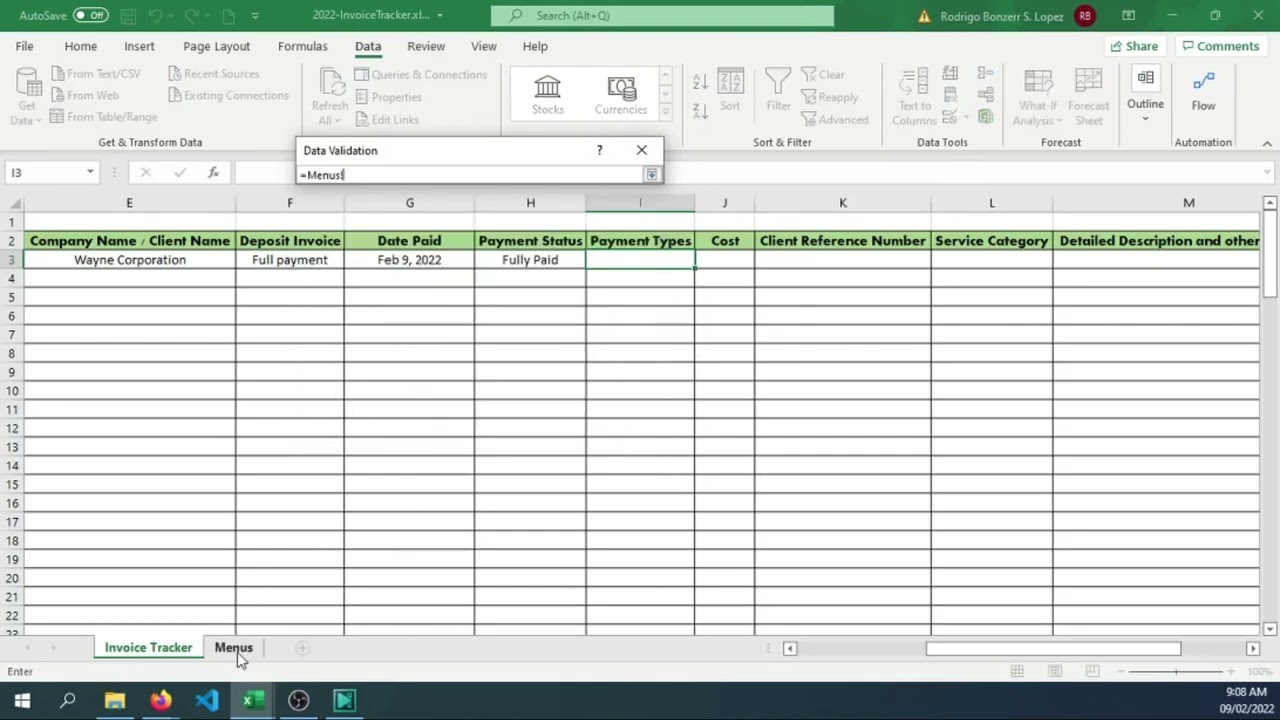Open the file name dropdown arrow
This screenshot has width=1280, height=720.
[x=439, y=15]
